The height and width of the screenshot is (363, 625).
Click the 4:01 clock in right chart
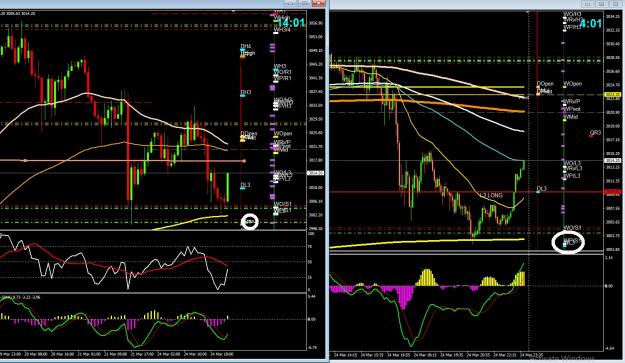[590, 24]
